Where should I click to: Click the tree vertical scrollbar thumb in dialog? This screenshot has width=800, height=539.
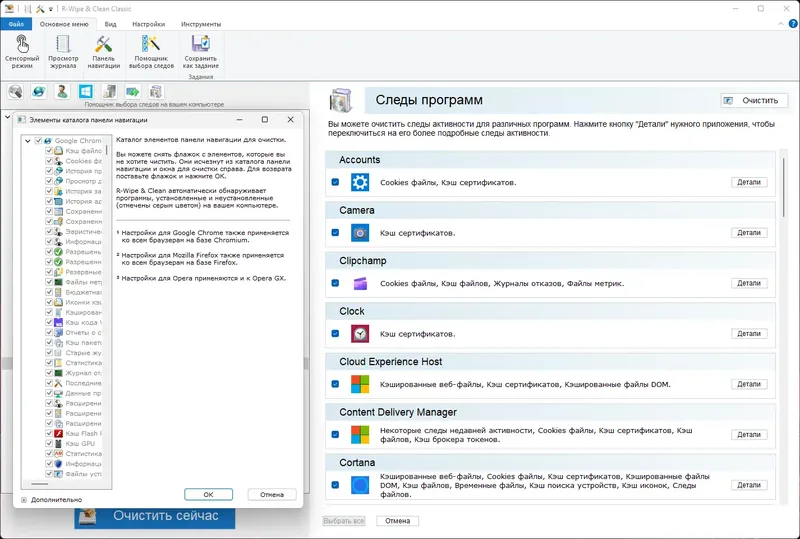coord(107,151)
